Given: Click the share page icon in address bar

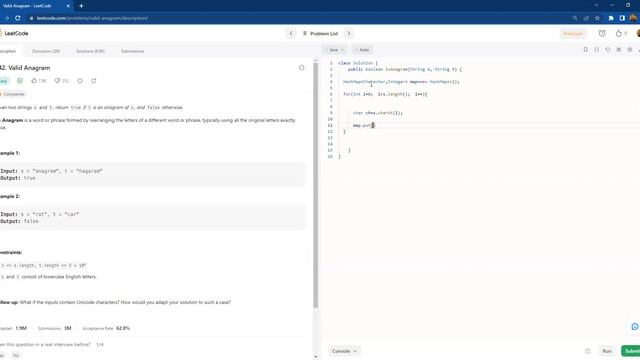Looking at the screenshot, I should 586,18.
